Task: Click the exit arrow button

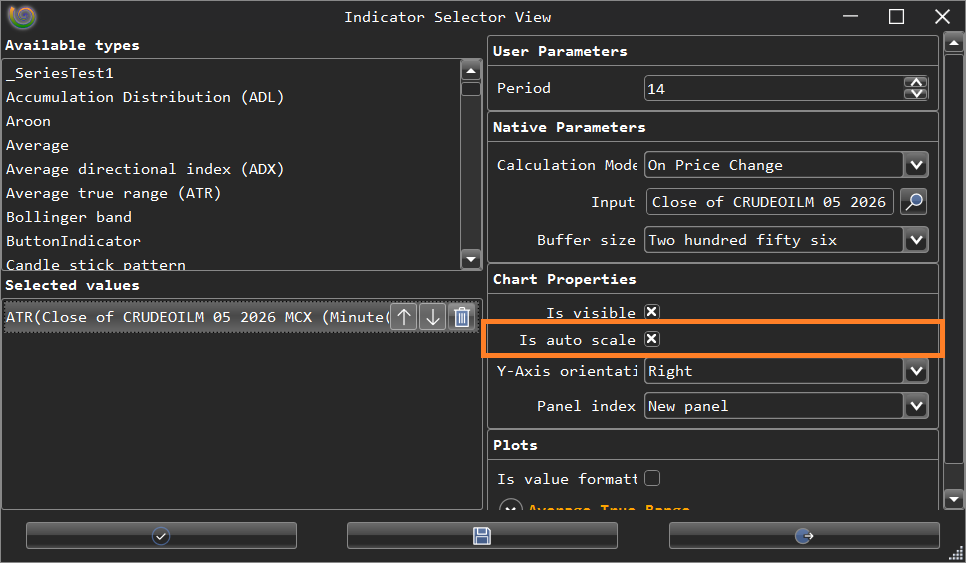Action: pyautogui.click(x=804, y=536)
